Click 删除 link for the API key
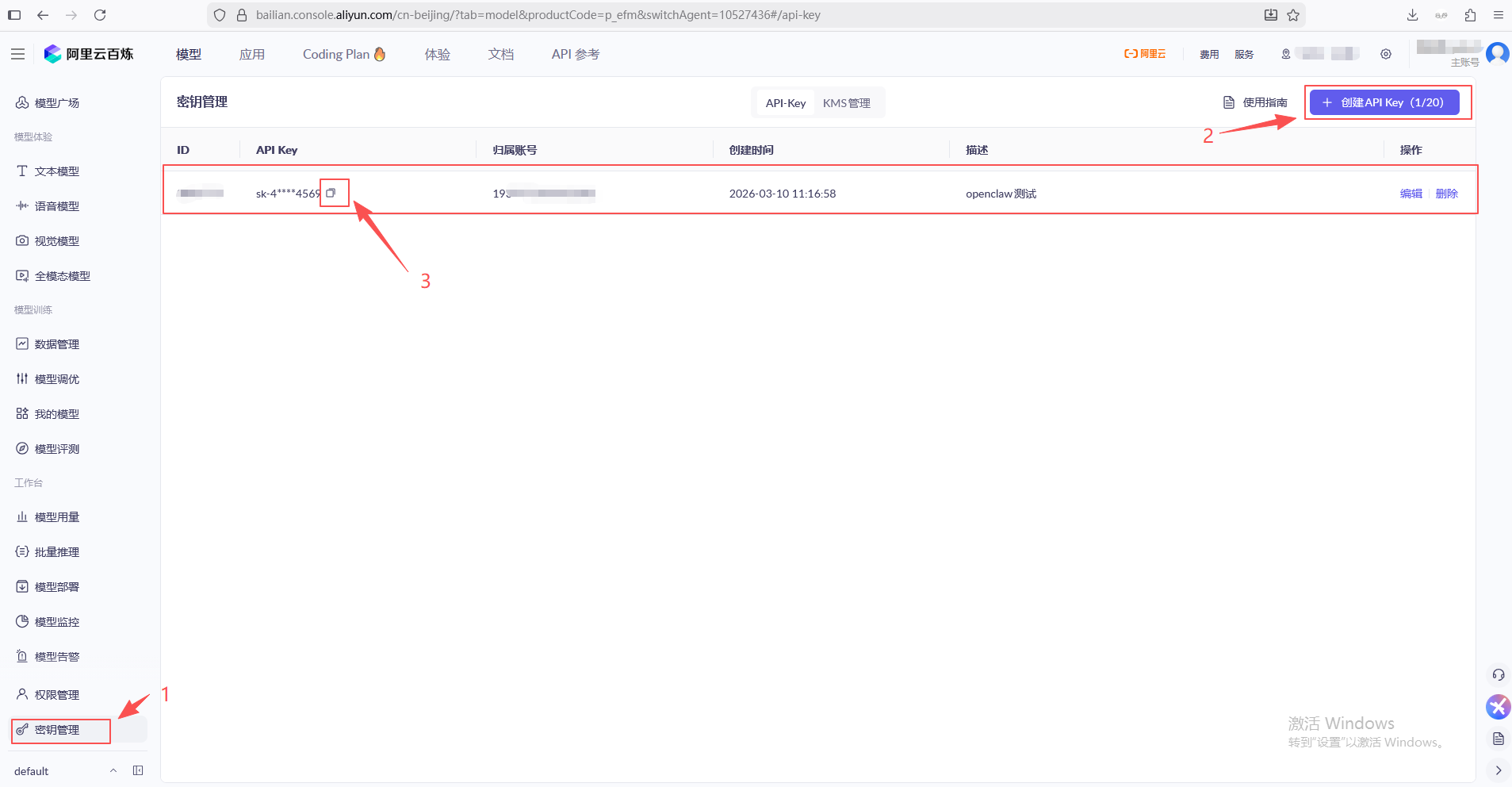The height and width of the screenshot is (787, 1512). 1446,194
